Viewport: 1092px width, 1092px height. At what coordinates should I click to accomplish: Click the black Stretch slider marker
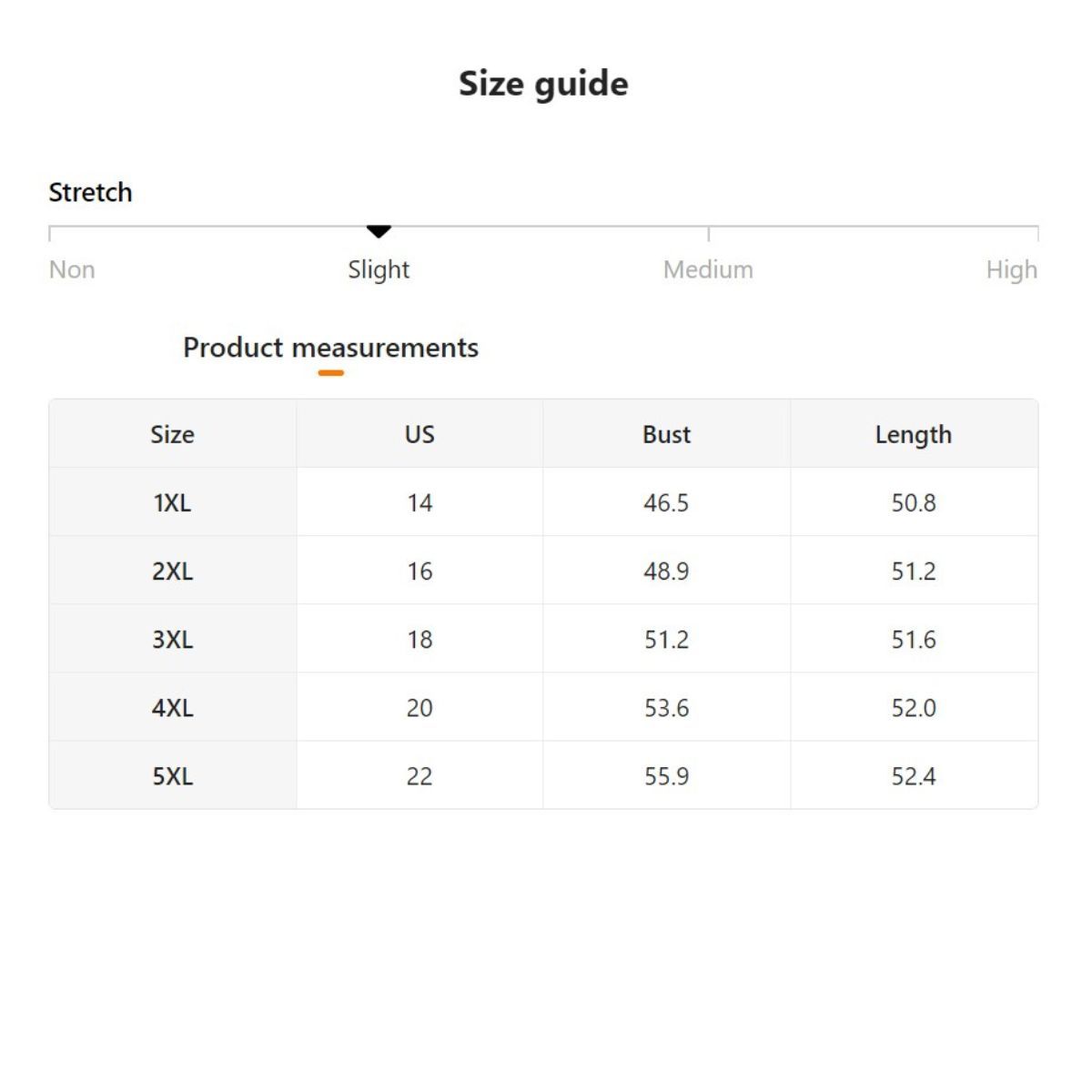tap(379, 231)
